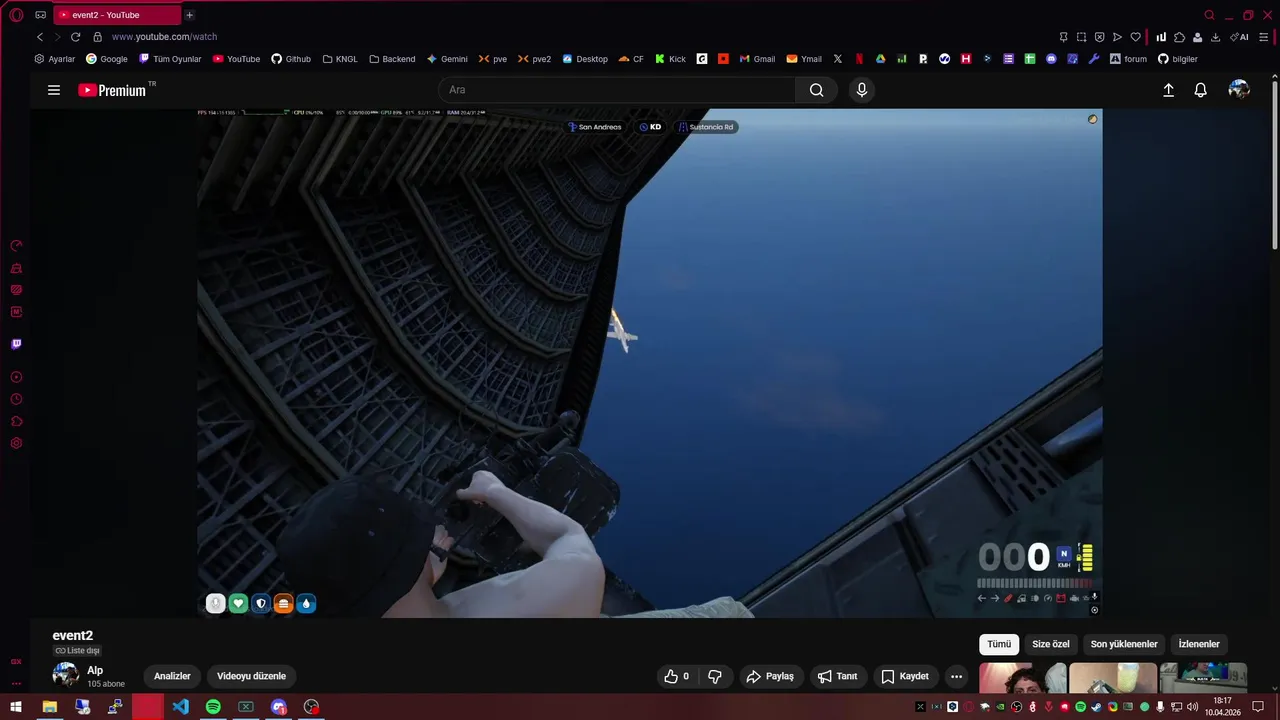Reload the current page
This screenshot has height=720, width=1280.
pyautogui.click(x=75, y=37)
